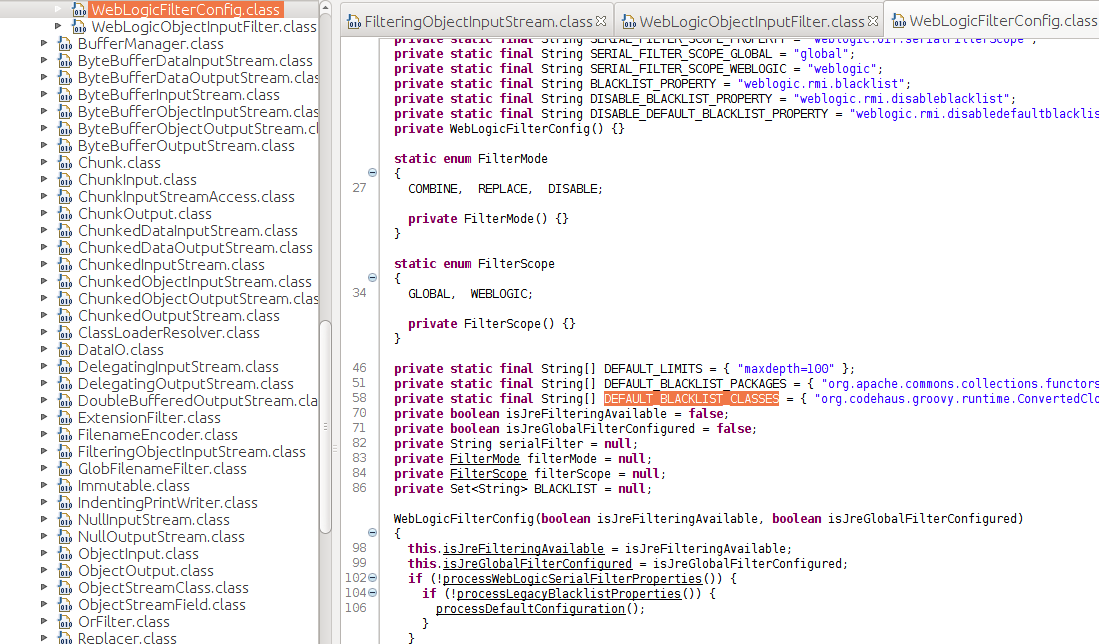1099x644 pixels.
Task: Click the ObjectInput.class file icon
Action: (65, 554)
